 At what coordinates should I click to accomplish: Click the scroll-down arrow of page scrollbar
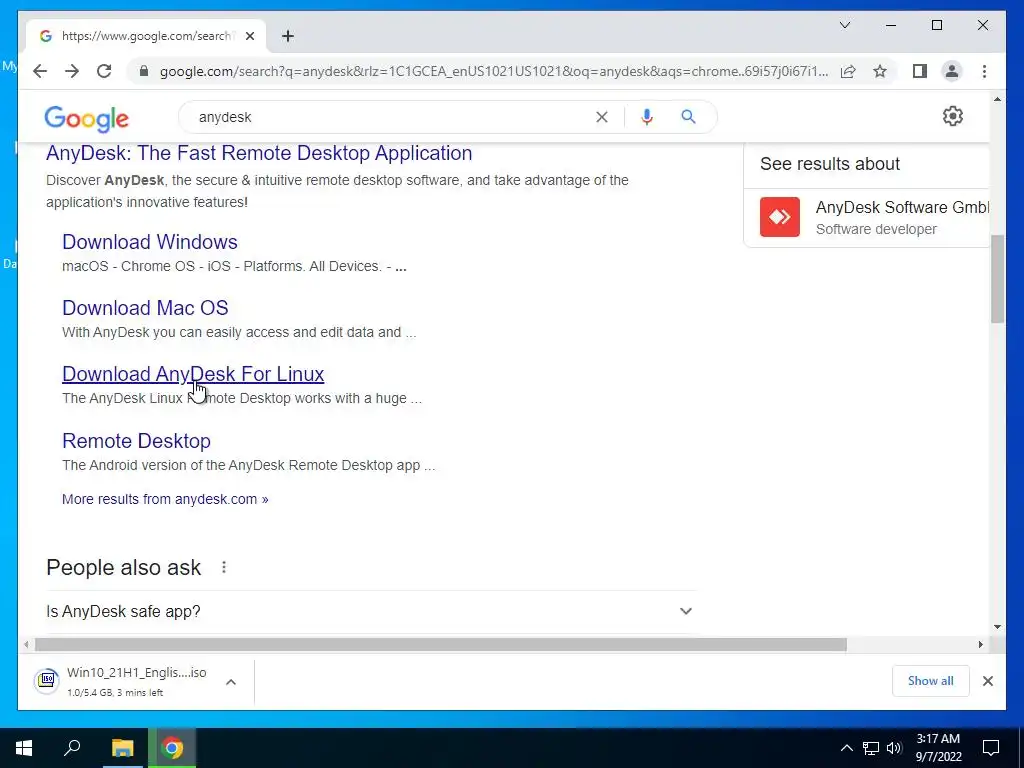pos(997,627)
